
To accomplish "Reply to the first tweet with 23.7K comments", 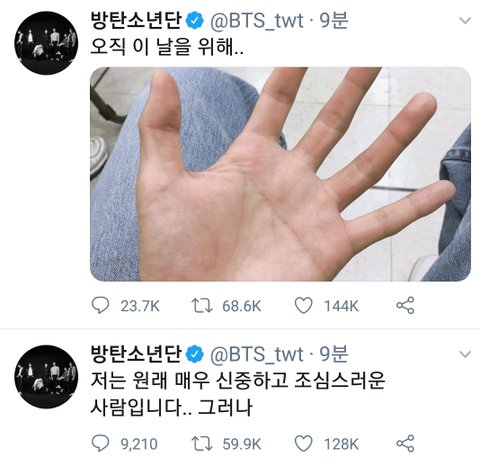I will [100, 305].
